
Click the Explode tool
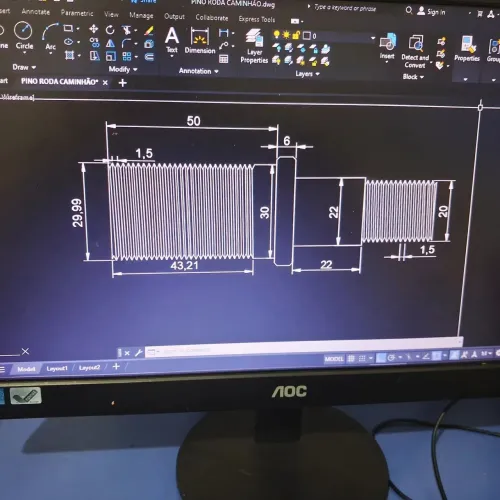coord(149,44)
